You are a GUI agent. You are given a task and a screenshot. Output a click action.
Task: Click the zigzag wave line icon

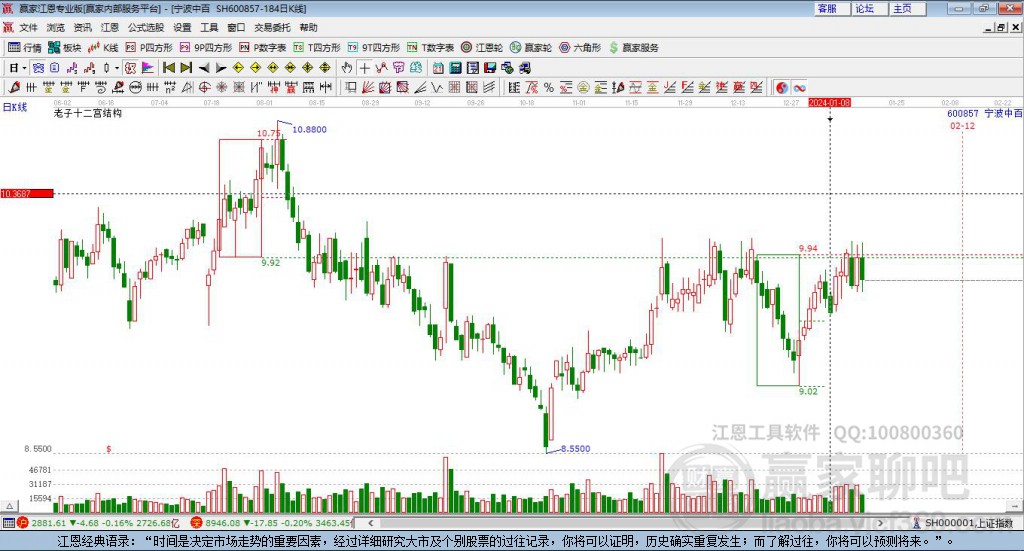point(437,87)
